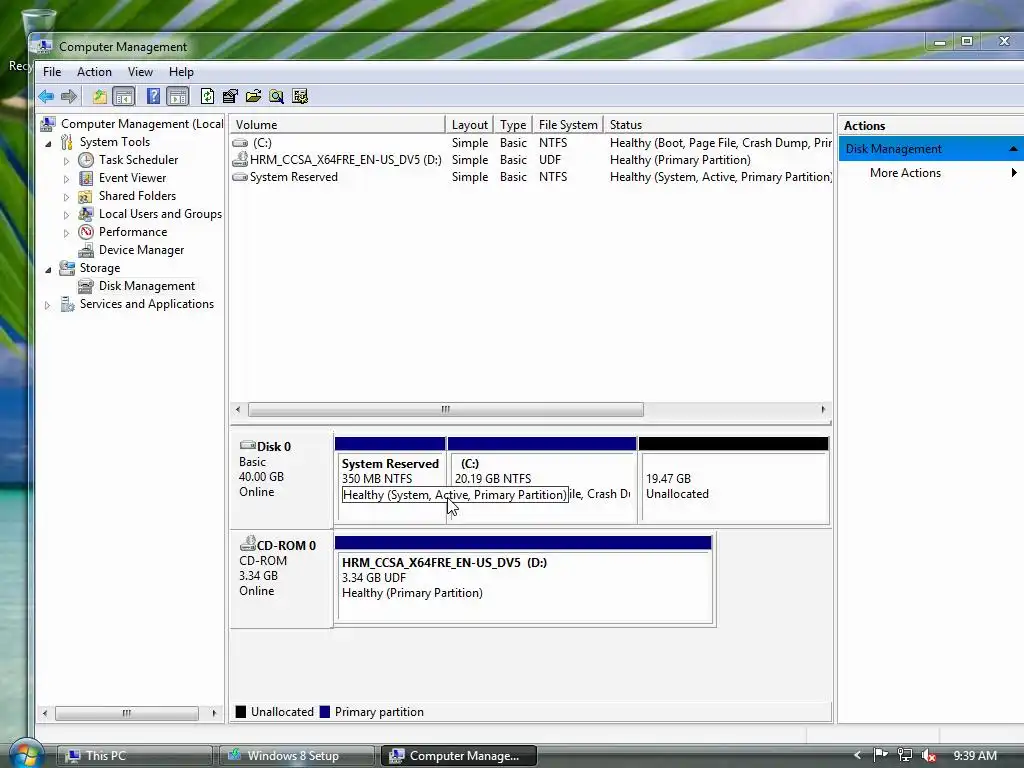Click the last toolbar icon with gear
This screenshot has width=1024, height=768.
pos(300,97)
